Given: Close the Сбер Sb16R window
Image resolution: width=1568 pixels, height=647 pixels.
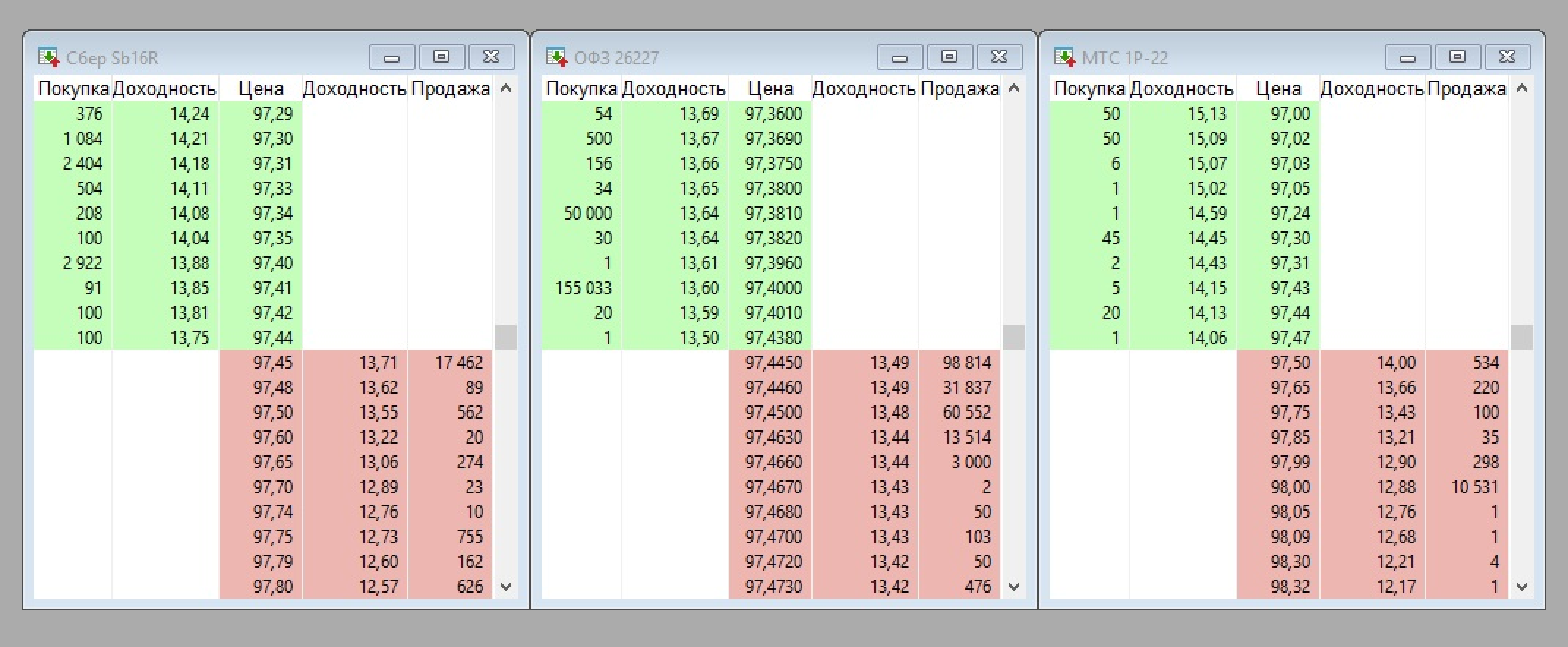Looking at the screenshot, I should pyautogui.click(x=491, y=57).
